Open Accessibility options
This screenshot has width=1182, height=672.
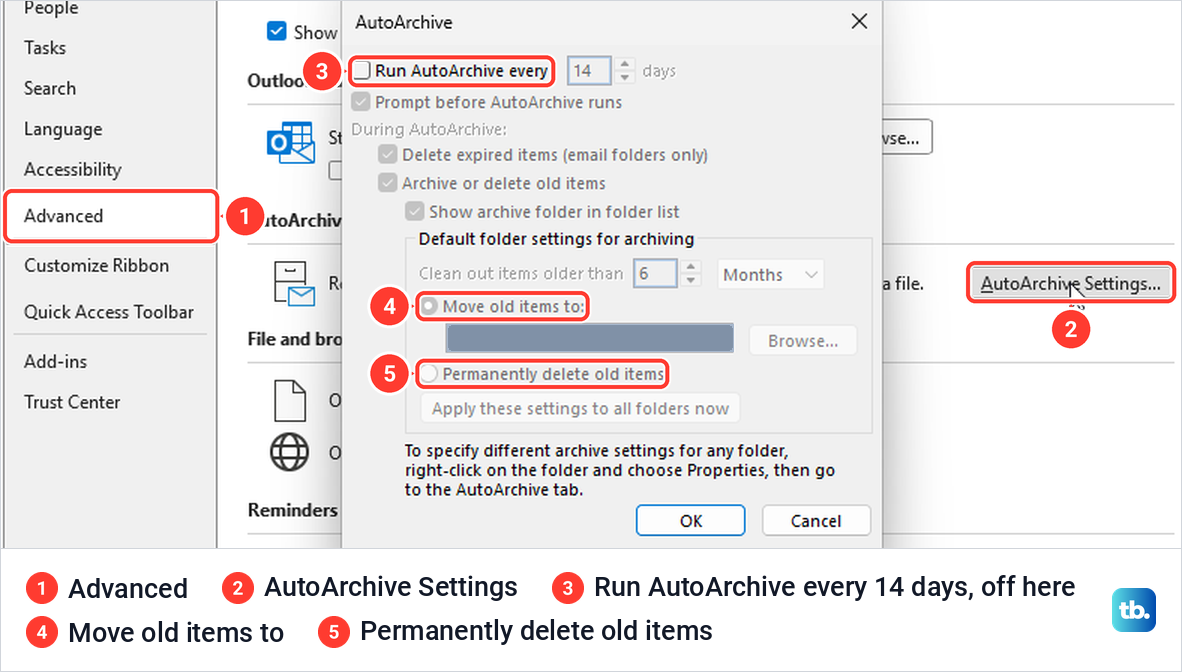(72, 170)
